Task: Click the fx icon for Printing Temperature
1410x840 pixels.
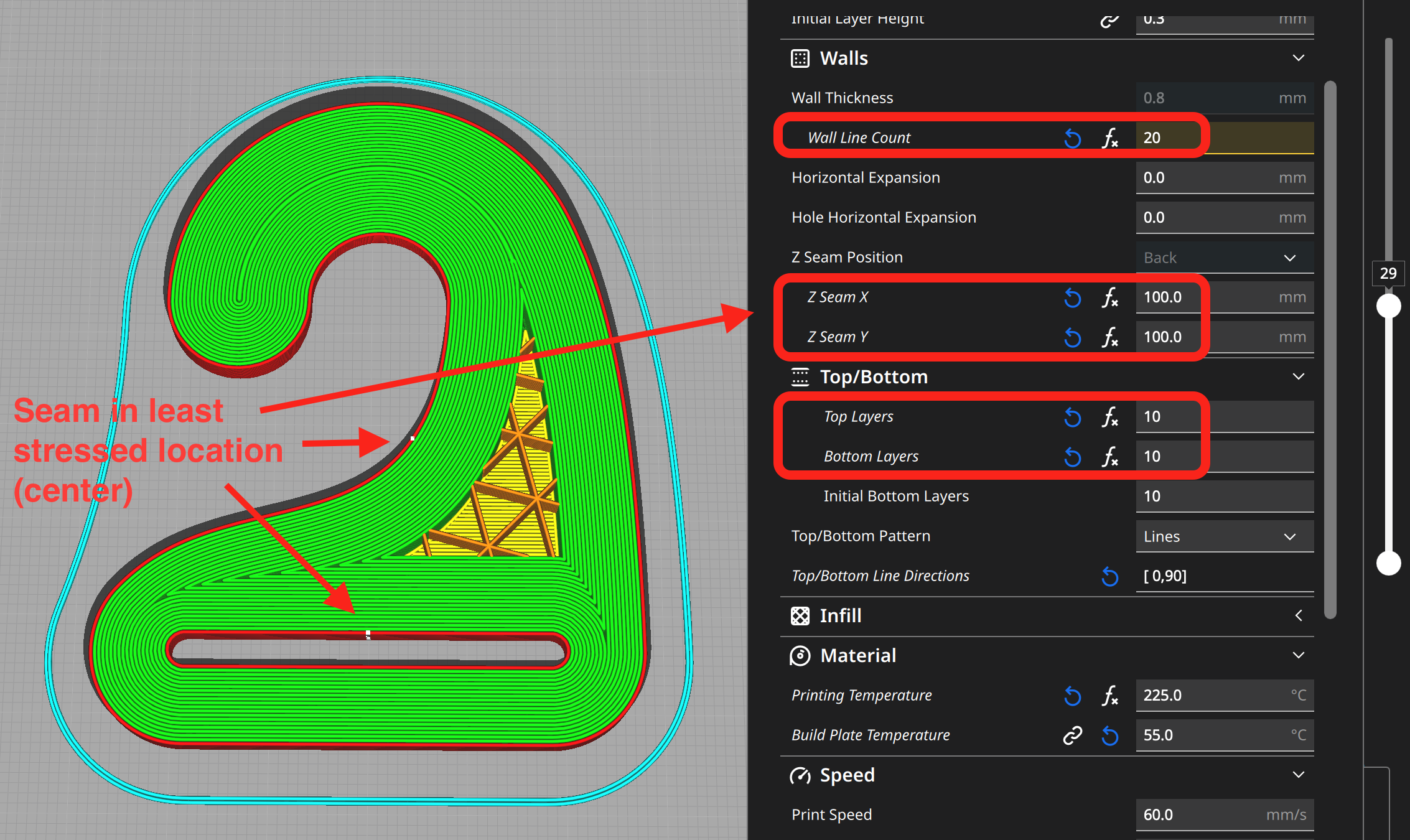Action: (1110, 696)
